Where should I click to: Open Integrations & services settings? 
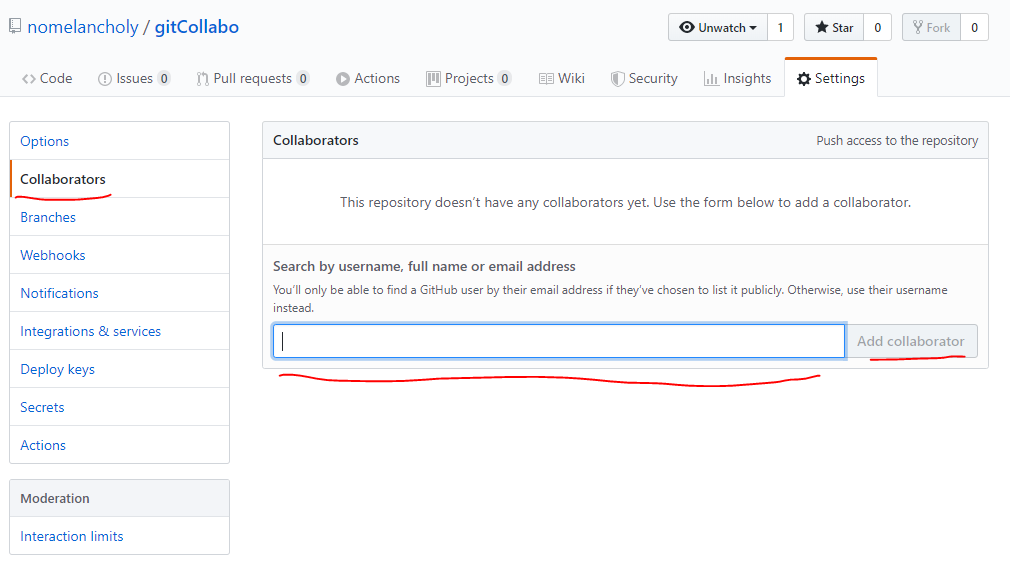point(120,331)
